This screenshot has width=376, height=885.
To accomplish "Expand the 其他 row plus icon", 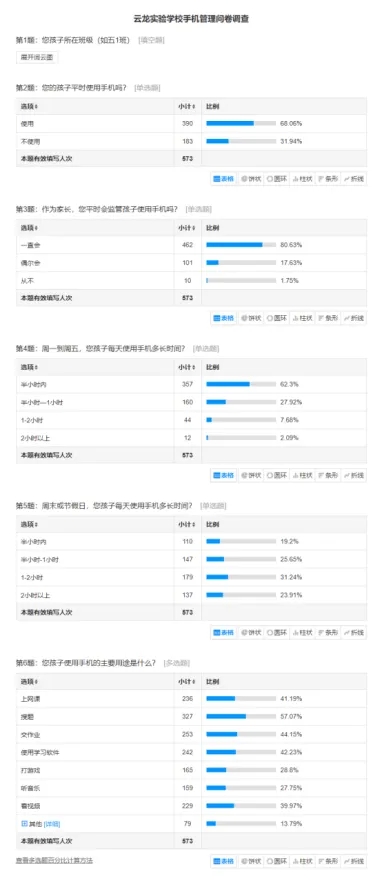I will [24, 823].
